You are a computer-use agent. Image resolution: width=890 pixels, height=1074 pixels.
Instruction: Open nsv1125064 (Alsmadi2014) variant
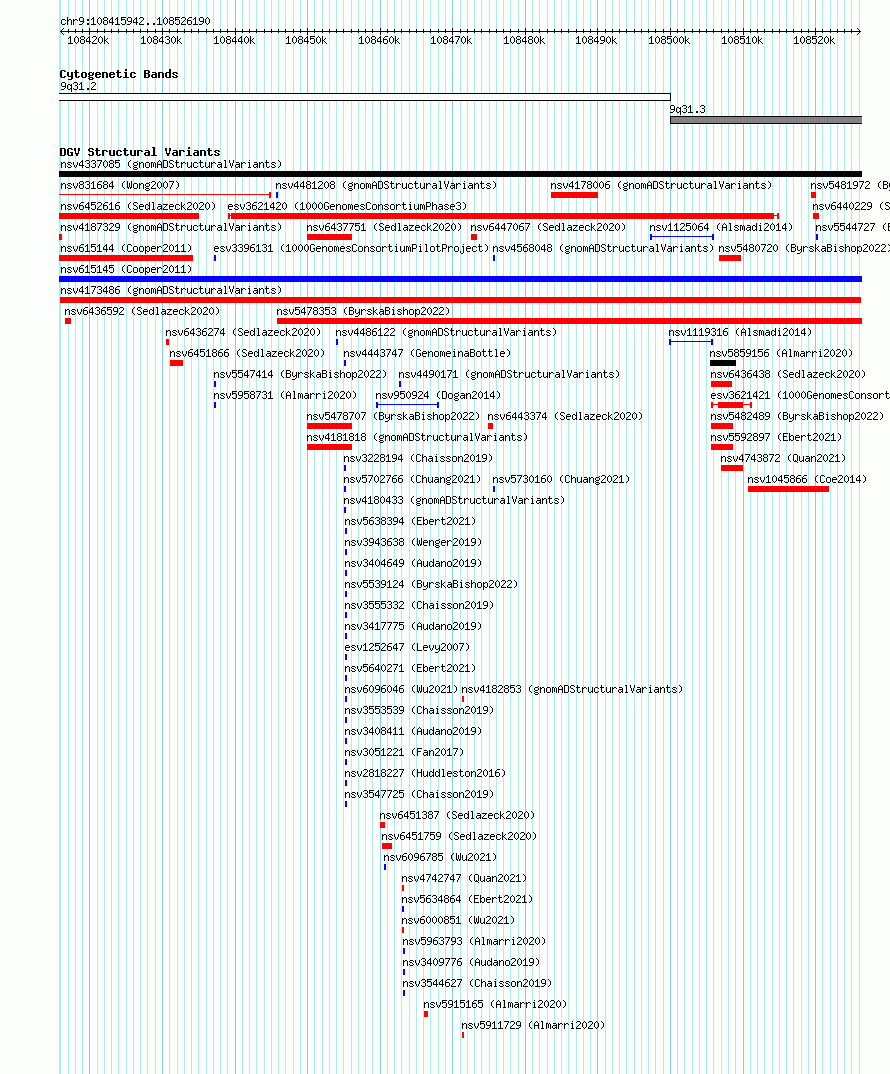721,227
